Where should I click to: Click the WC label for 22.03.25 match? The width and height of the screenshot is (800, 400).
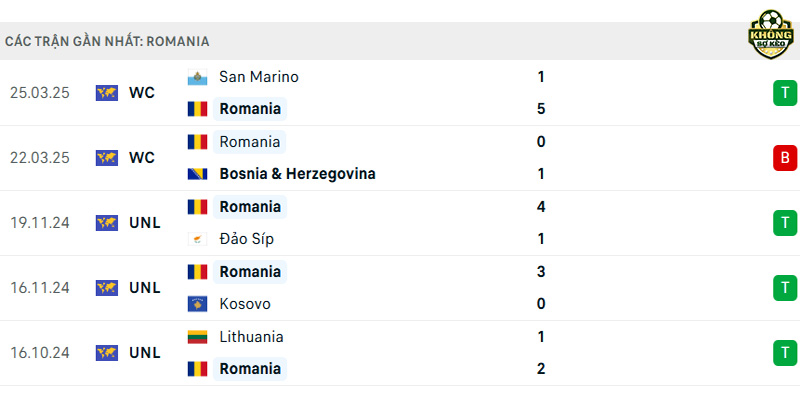[142, 158]
